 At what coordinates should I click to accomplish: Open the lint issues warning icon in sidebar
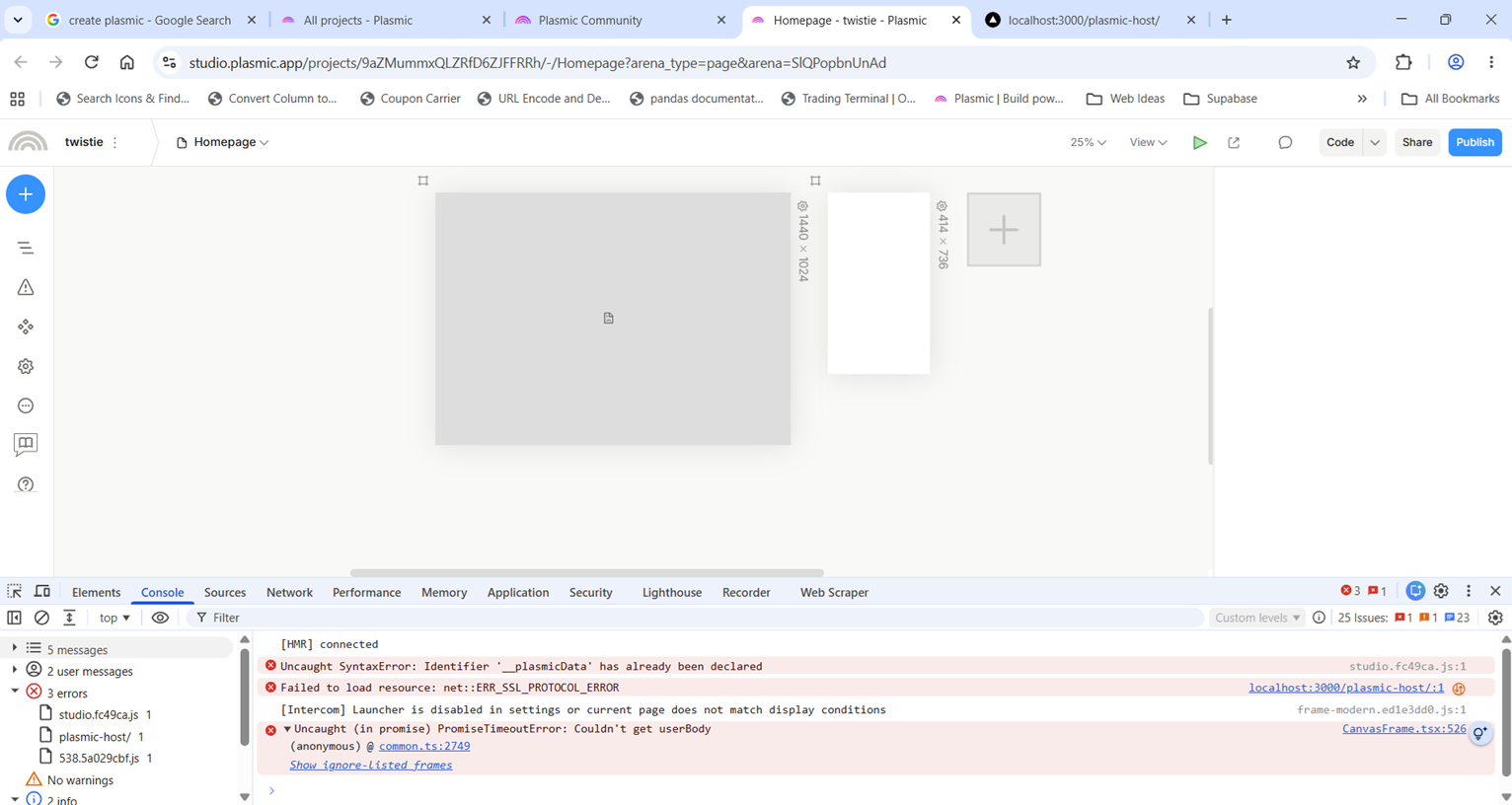[26, 287]
